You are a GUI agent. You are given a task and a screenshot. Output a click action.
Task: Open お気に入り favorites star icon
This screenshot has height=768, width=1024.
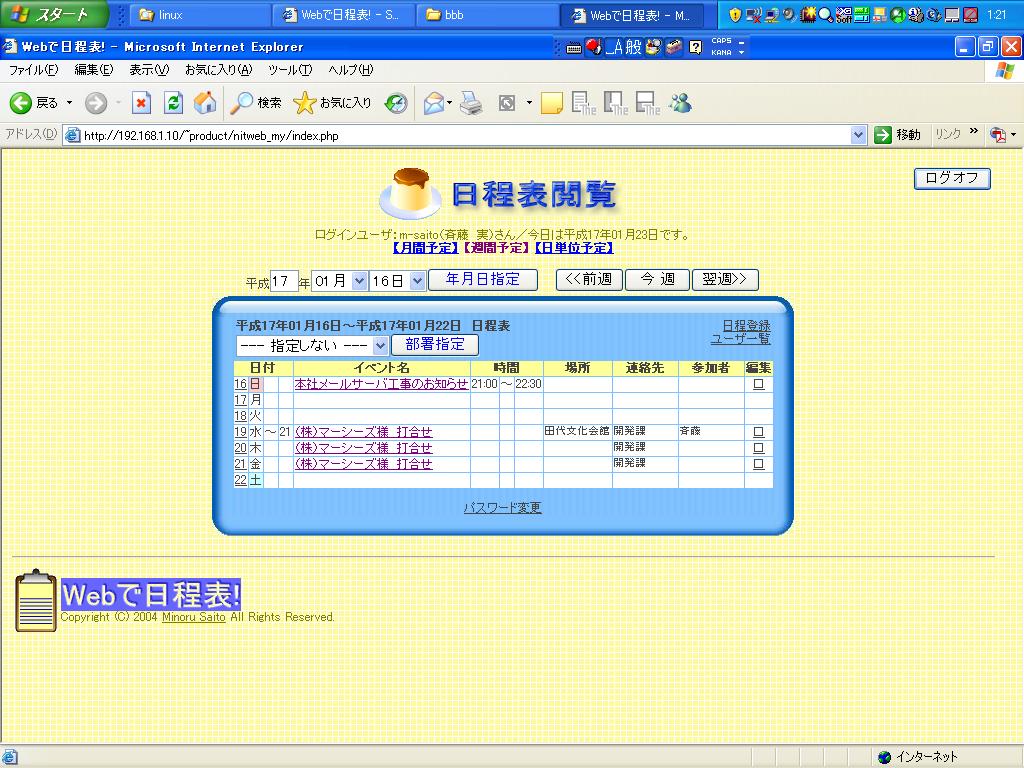click(x=305, y=103)
